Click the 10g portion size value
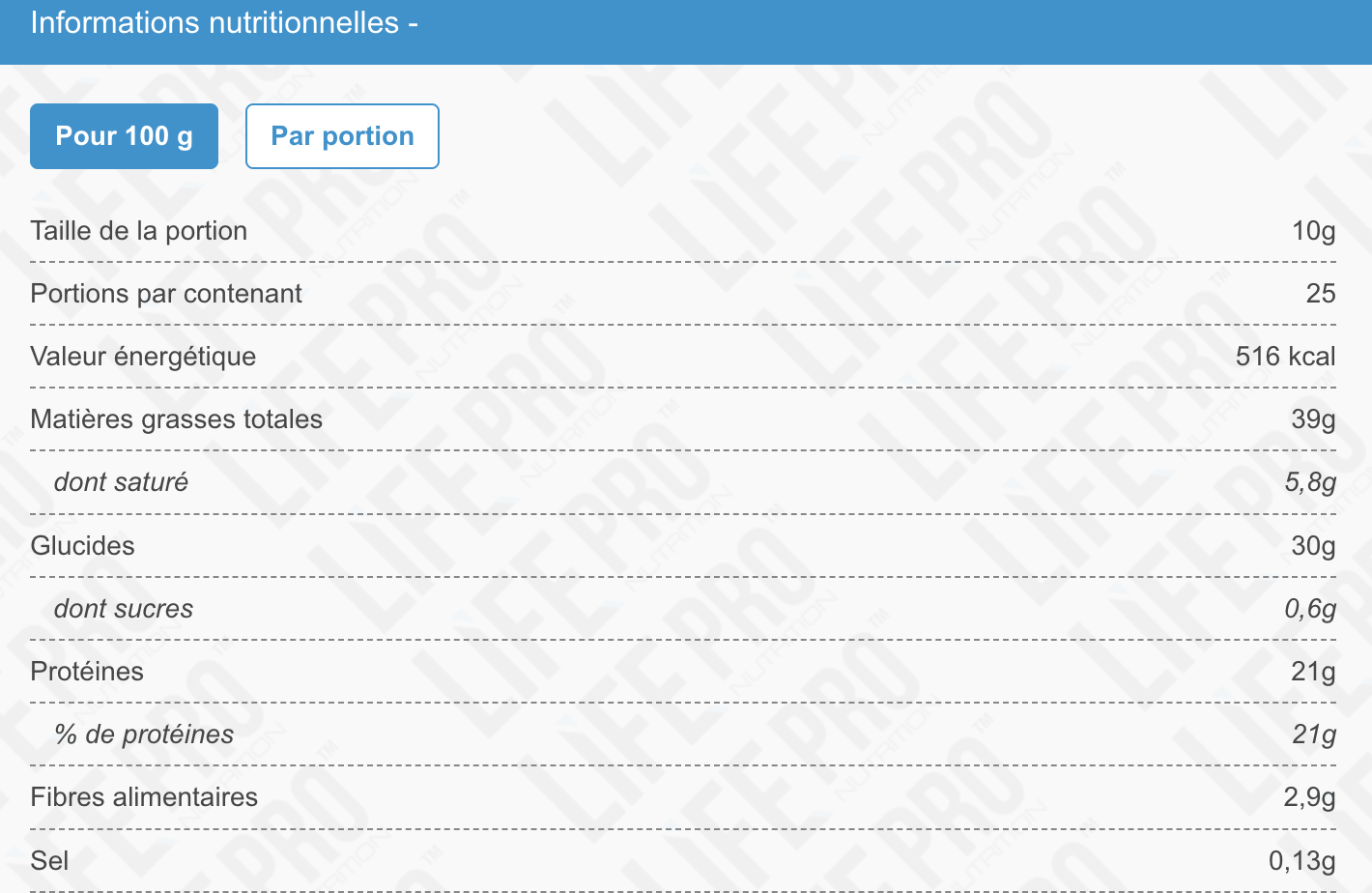 point(1314,231)
